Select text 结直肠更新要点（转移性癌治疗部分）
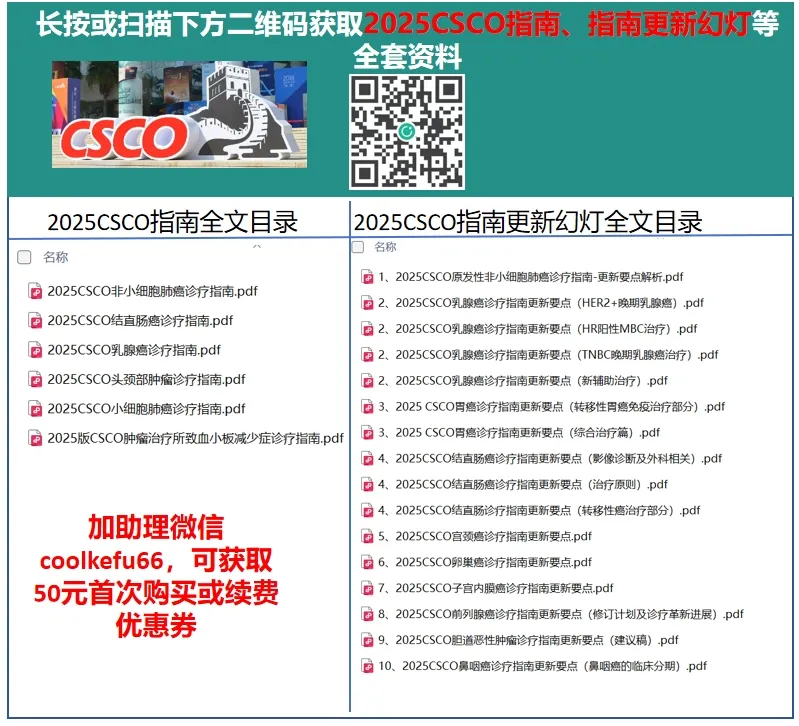Viewport: 799px width, 726px height. coord(539,510)
